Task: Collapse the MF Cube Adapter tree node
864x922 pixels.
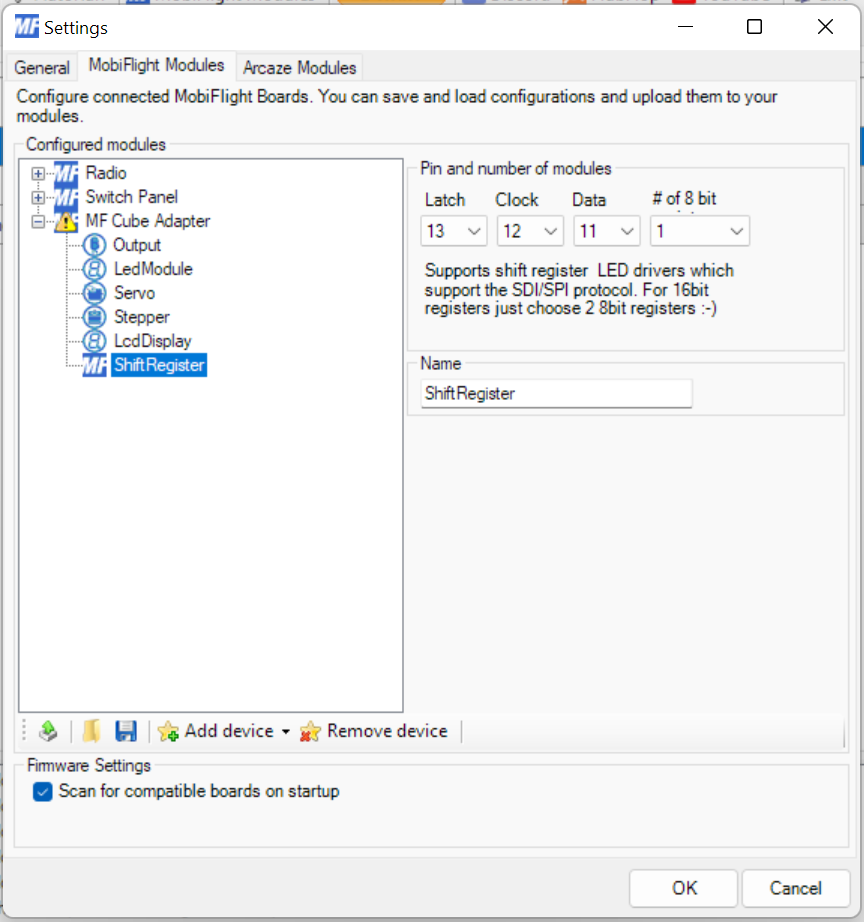Action: 38,222
